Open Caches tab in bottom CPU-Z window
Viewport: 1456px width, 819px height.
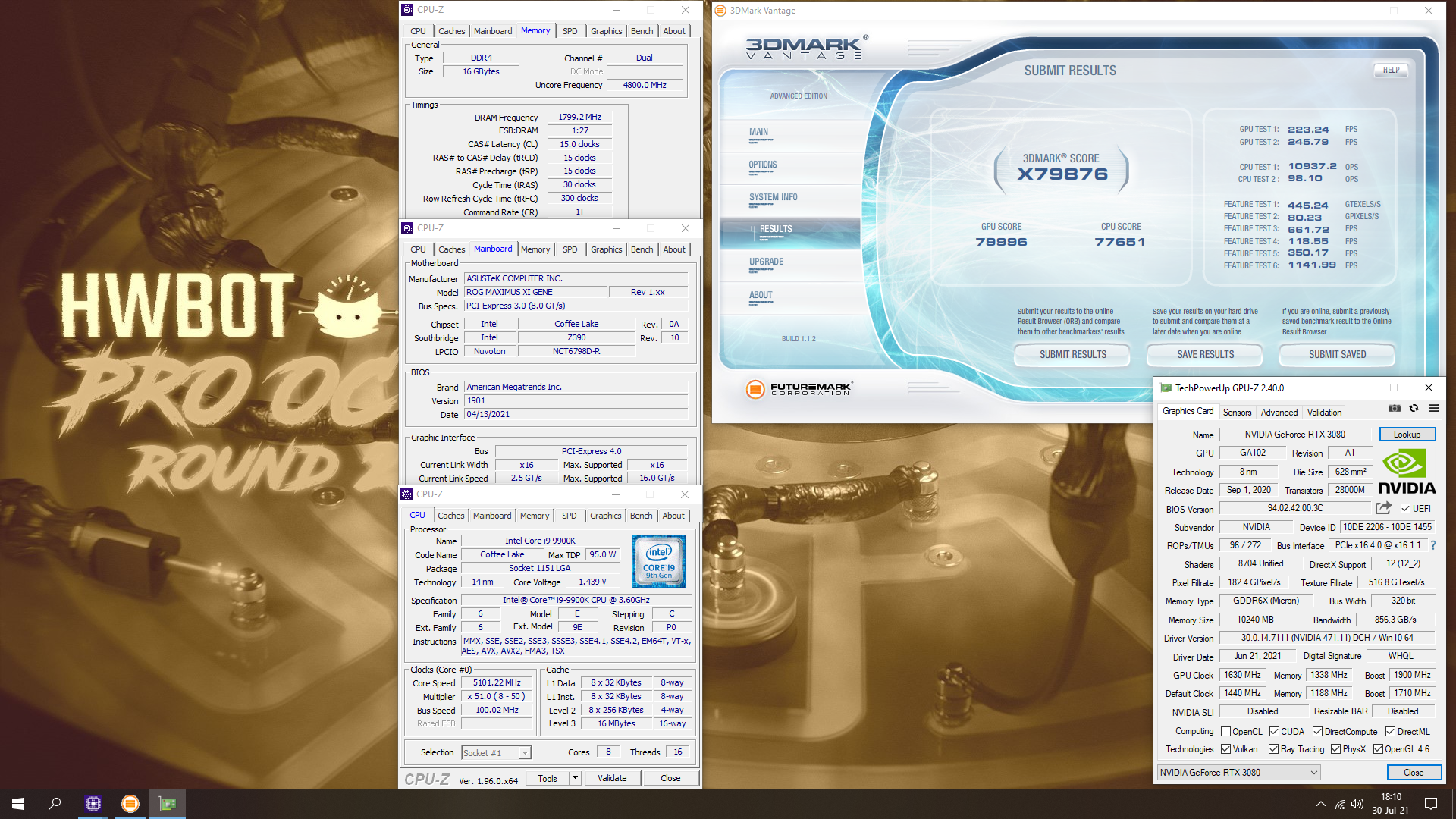pyautogui.click(x=450, y=516)
